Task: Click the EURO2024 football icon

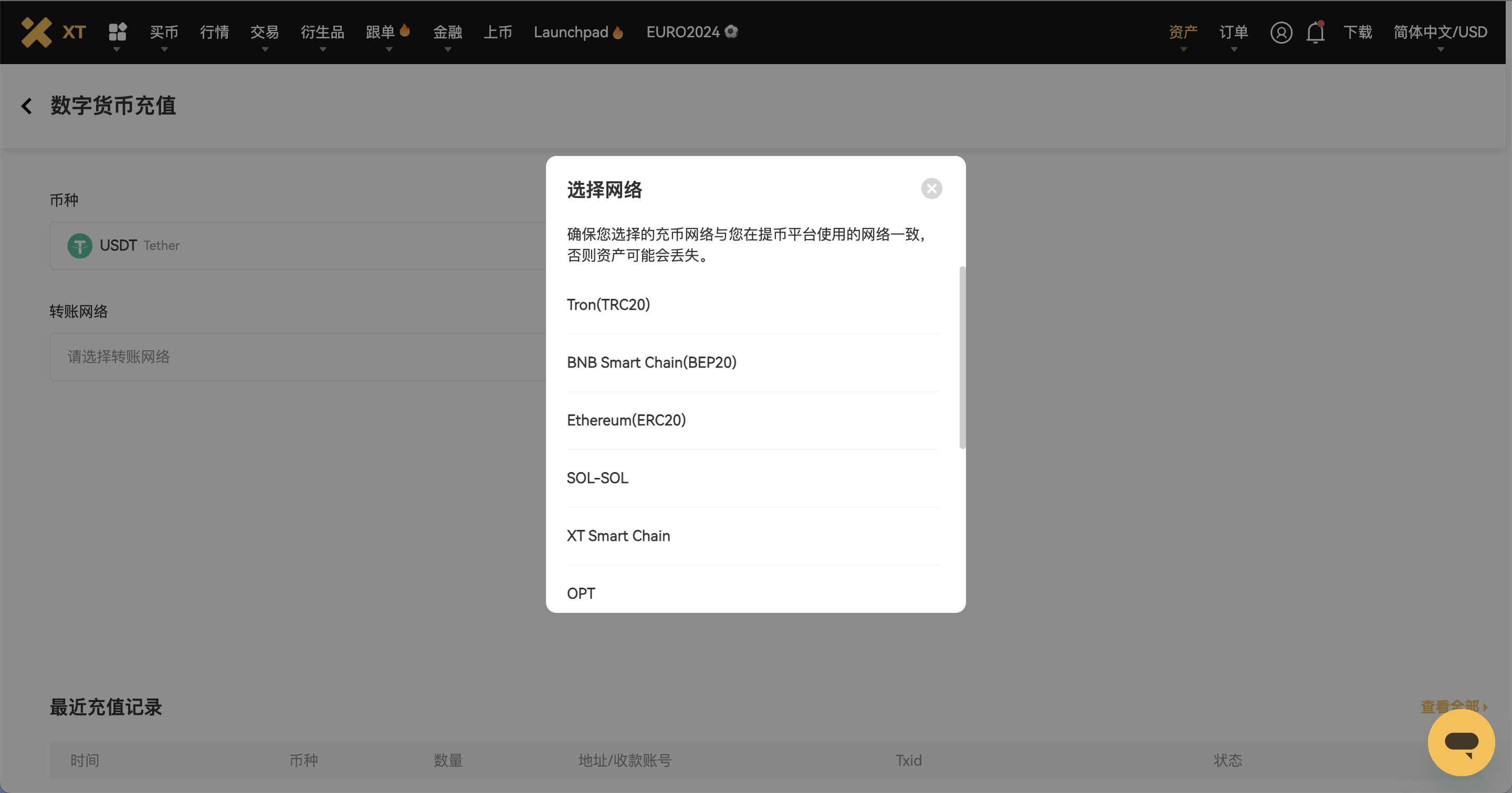Action: pyautogui.click(x=731, y=32)
